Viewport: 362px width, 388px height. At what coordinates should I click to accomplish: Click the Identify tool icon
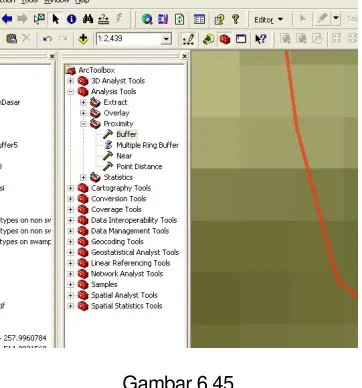71,19
